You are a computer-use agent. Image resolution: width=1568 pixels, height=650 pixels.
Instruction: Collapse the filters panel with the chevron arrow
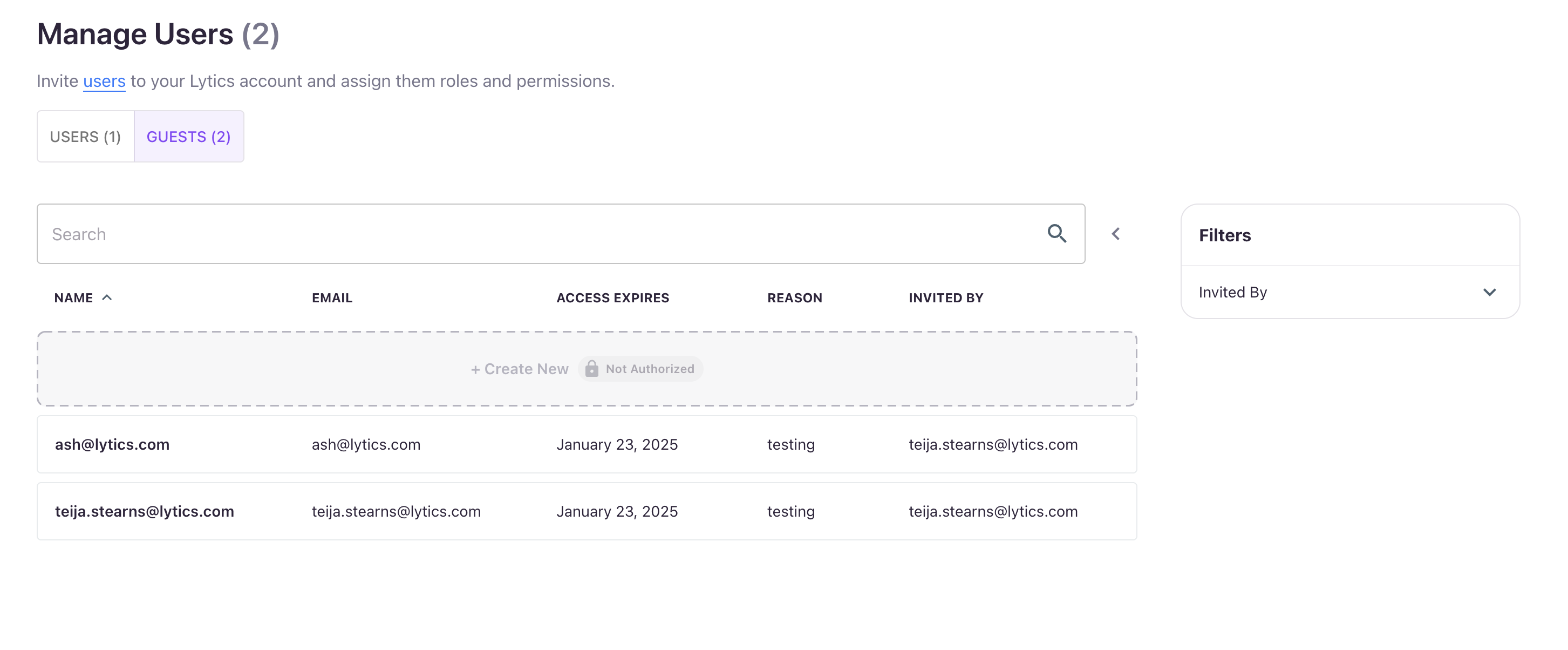[x=1116, y=234]
